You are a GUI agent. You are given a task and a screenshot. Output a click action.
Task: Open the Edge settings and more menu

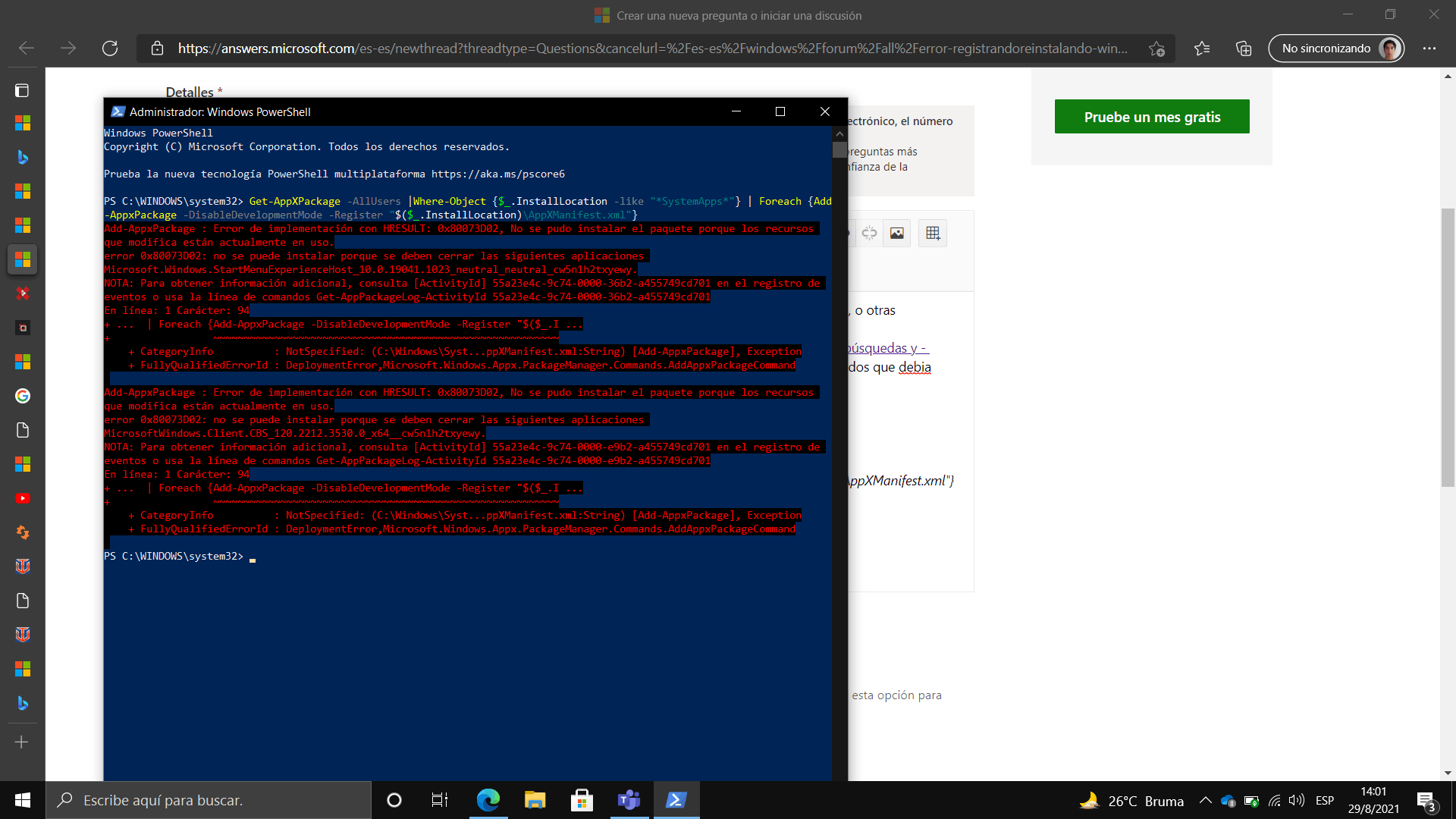point(1429,49)
